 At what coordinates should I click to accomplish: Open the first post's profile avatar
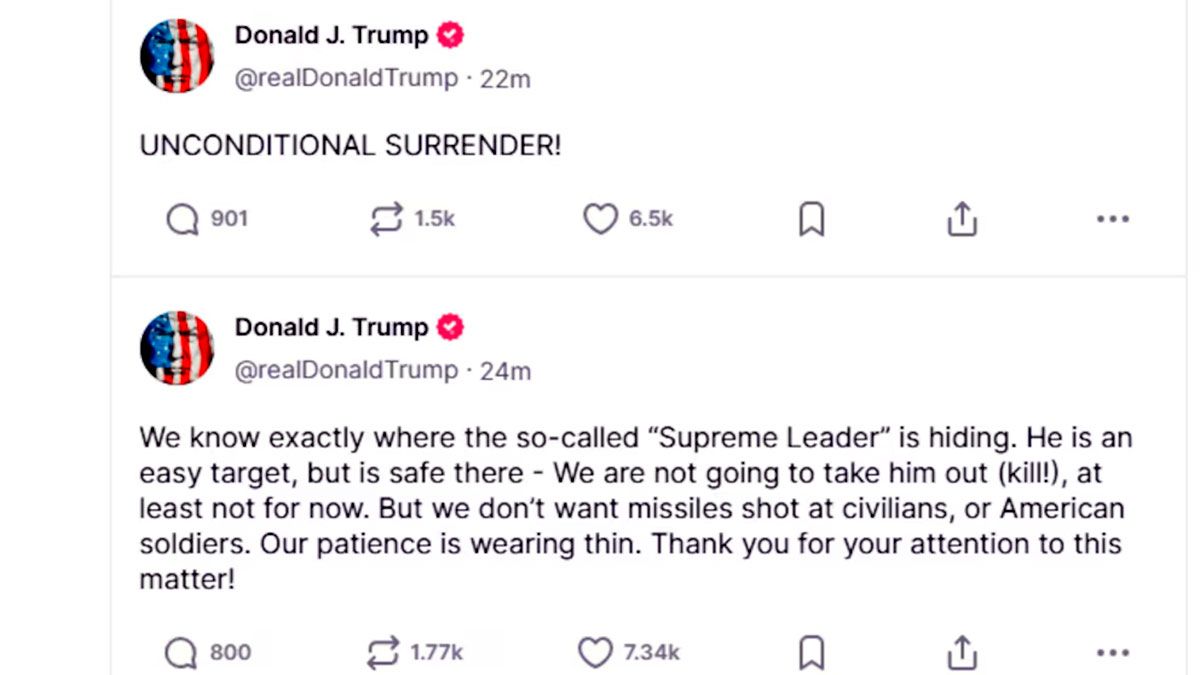click(x=177, y=56)
